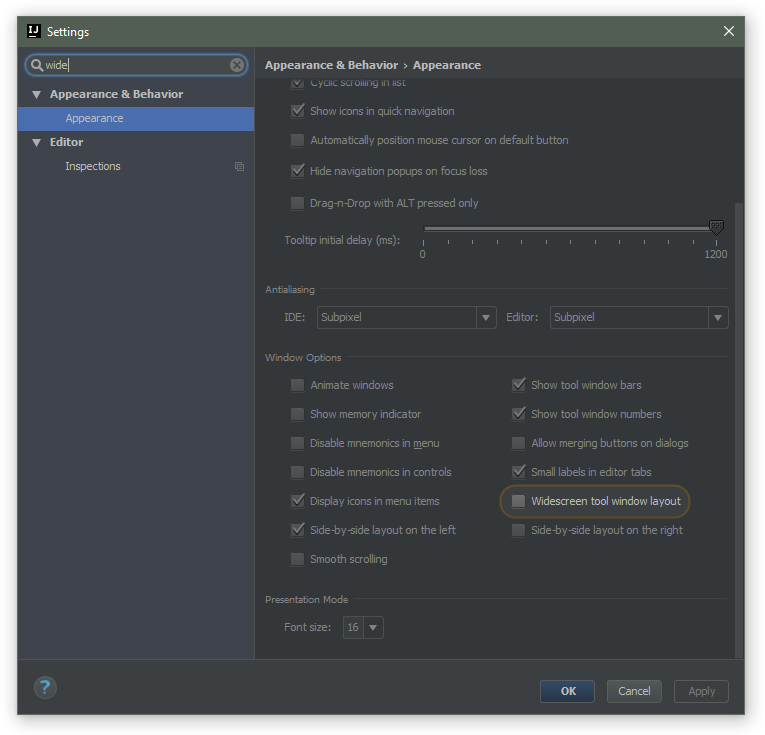Screen dimensions: 765x735
Task: Click the IntelliJ logo in title bar
Action: click(x=33, y=31)
